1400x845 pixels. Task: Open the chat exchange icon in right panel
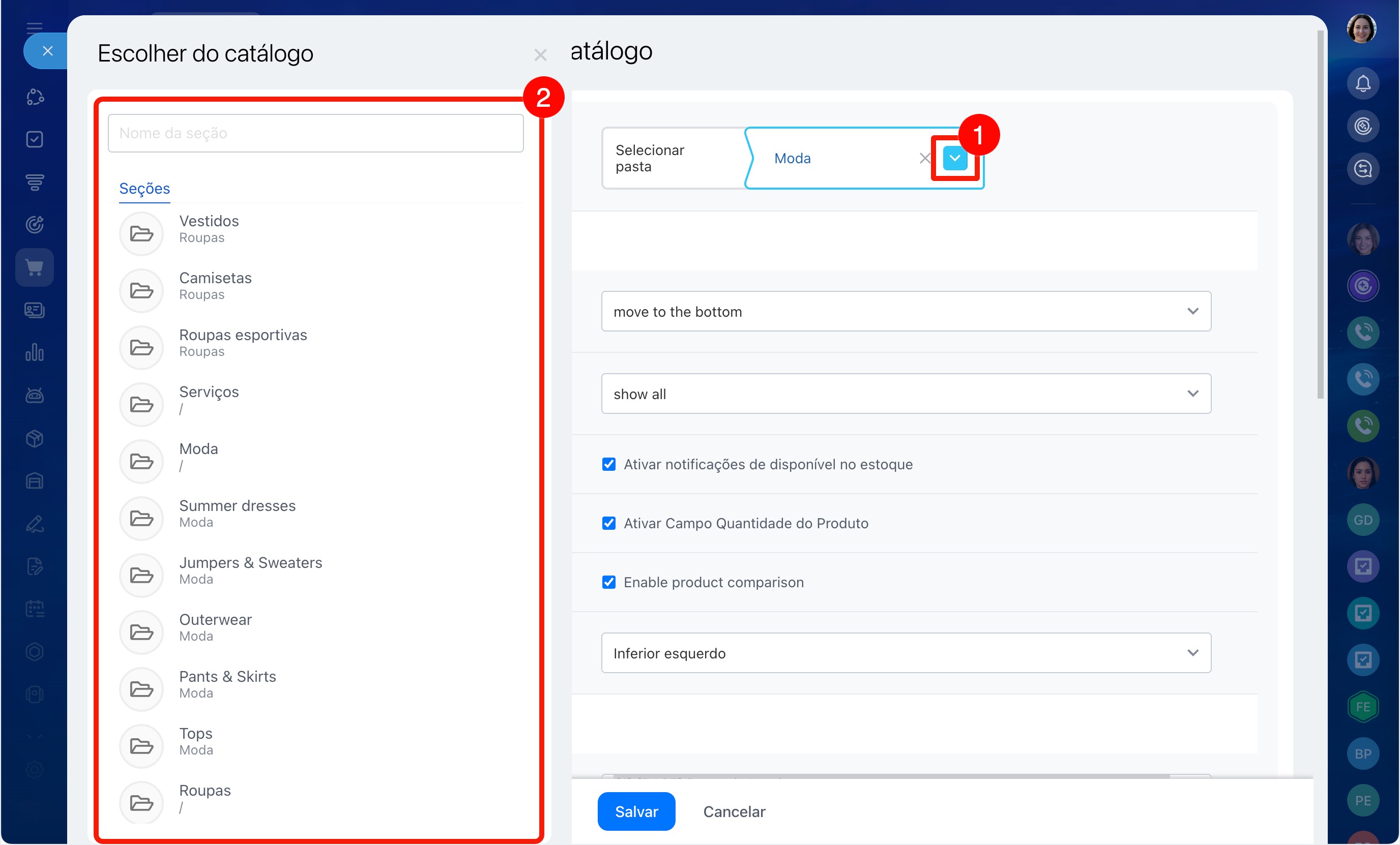(1362, 169)
